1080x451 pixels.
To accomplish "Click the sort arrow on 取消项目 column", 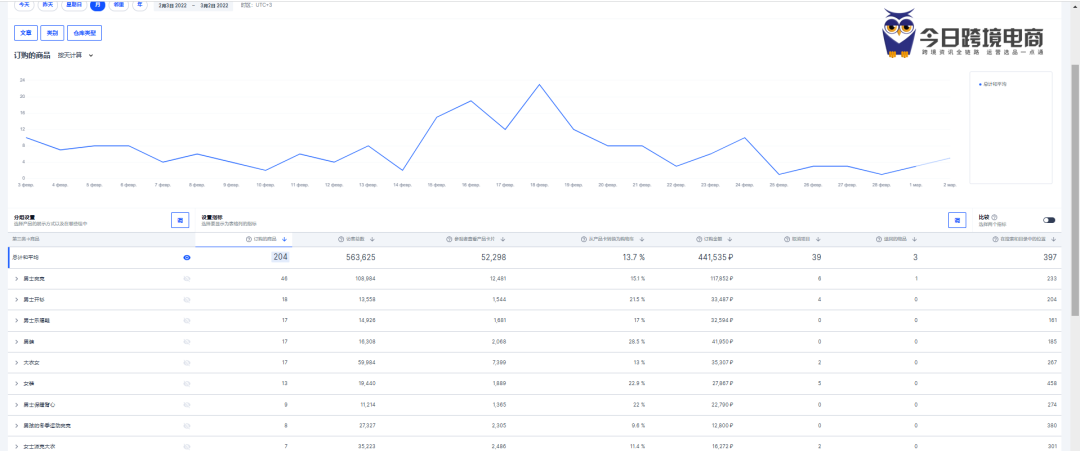I will pos(830,240).
